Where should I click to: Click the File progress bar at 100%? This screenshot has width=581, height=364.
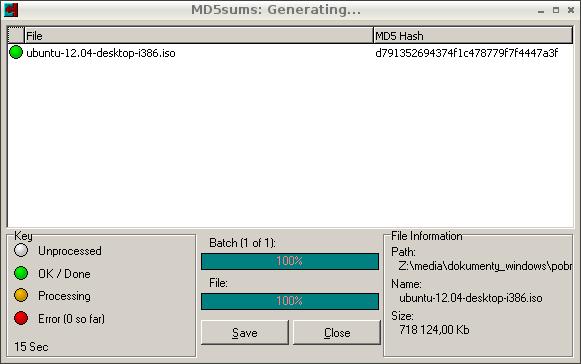(290, 301)
